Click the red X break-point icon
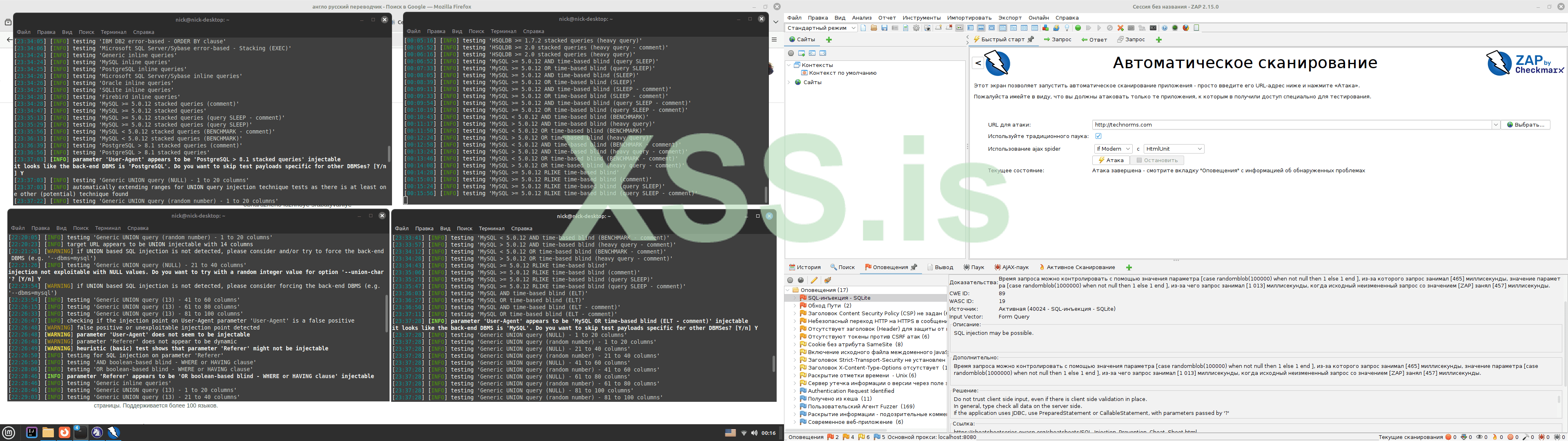This screenshot has width=1568, height=441. click(1120, 28)
